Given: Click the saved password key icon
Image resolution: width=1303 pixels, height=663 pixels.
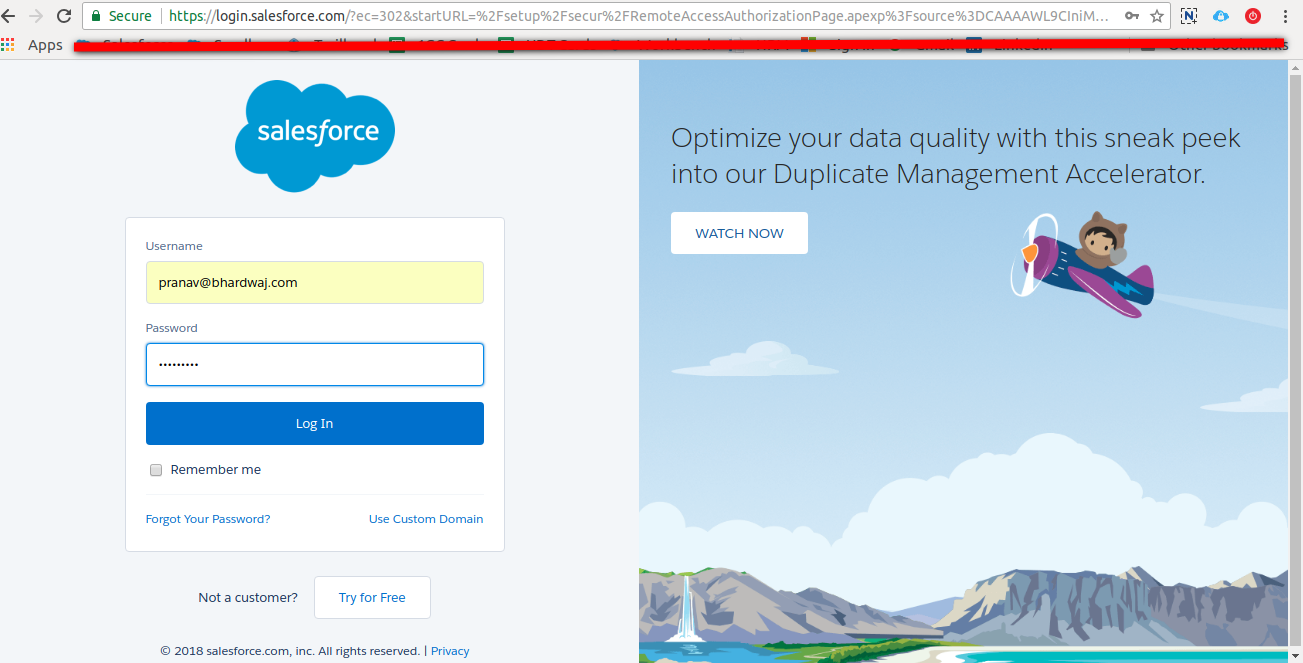Looking at the screenshot, I should click(x=1131, y=16).
